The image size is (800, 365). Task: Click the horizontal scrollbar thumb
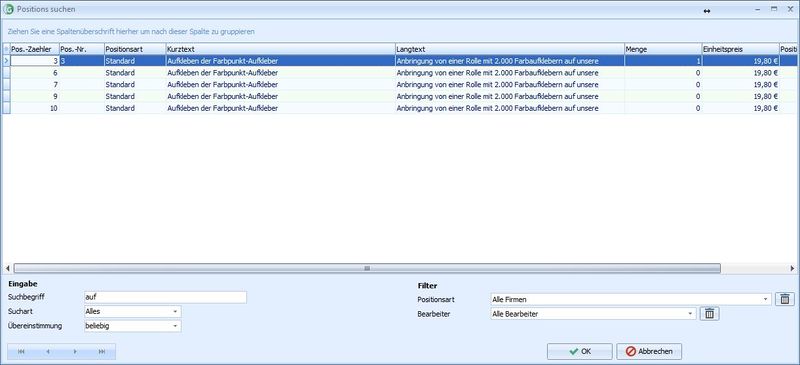367,268
